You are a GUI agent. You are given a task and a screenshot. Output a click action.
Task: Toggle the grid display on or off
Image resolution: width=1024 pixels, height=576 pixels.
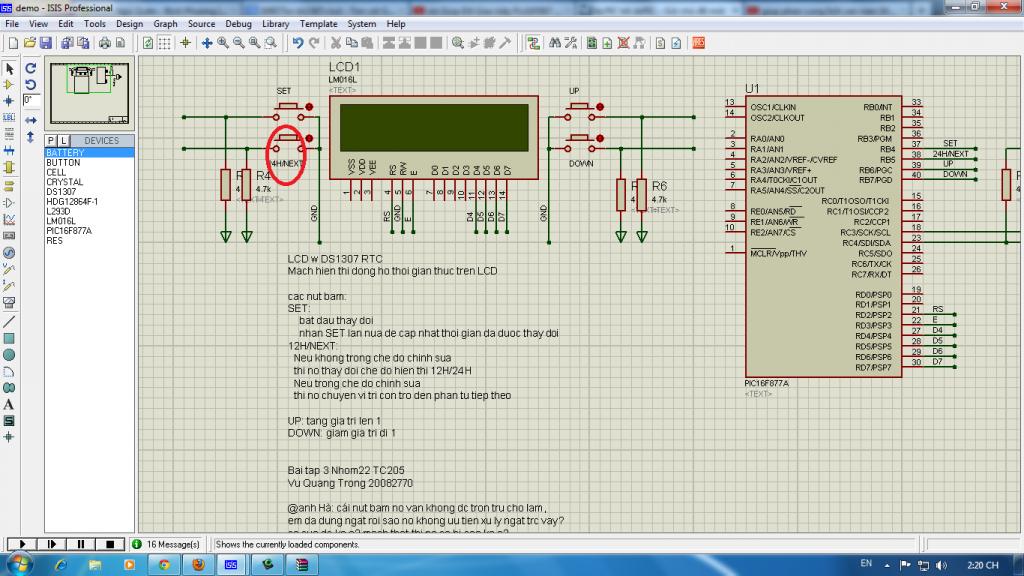click(165, 43)
